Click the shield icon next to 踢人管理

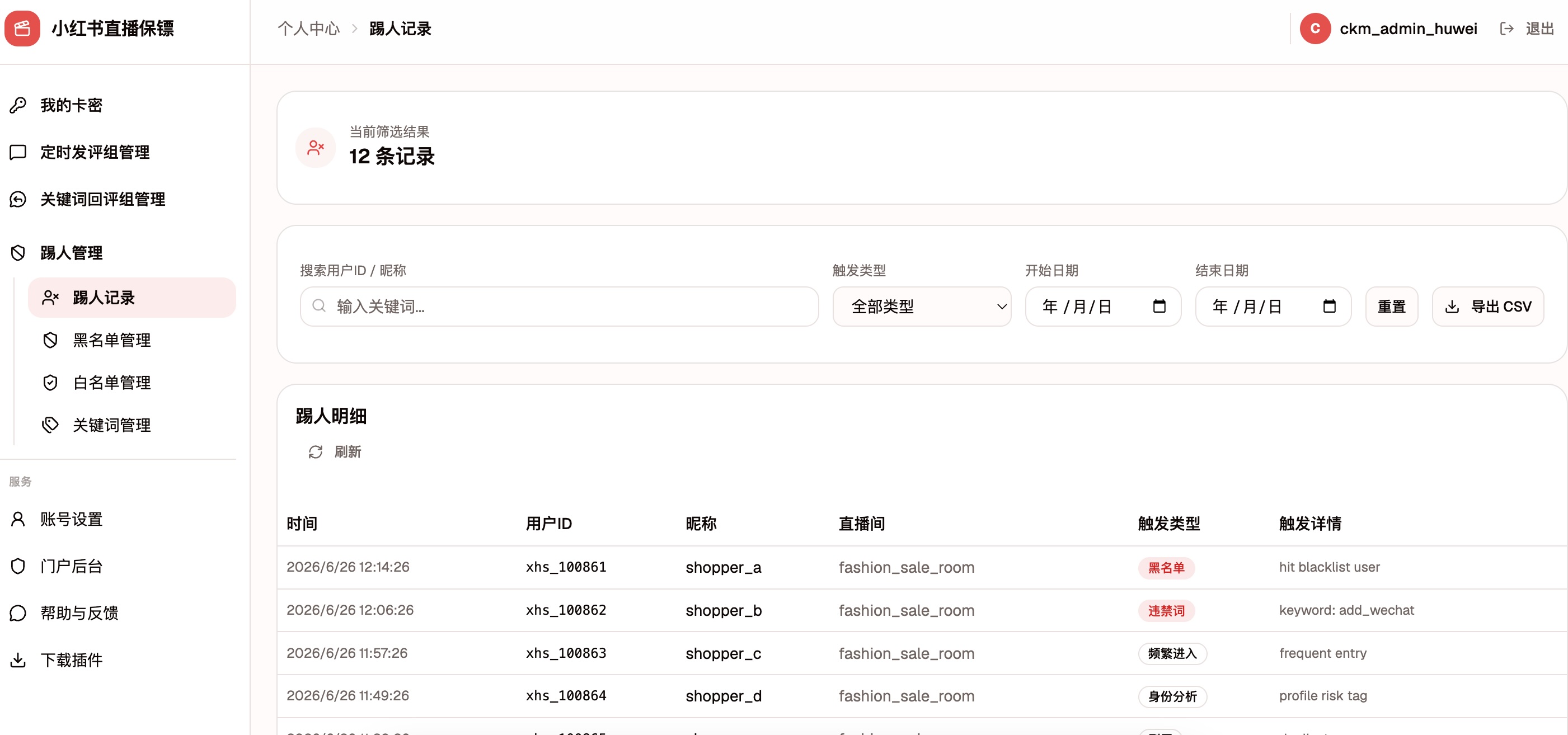pos(18,252)
